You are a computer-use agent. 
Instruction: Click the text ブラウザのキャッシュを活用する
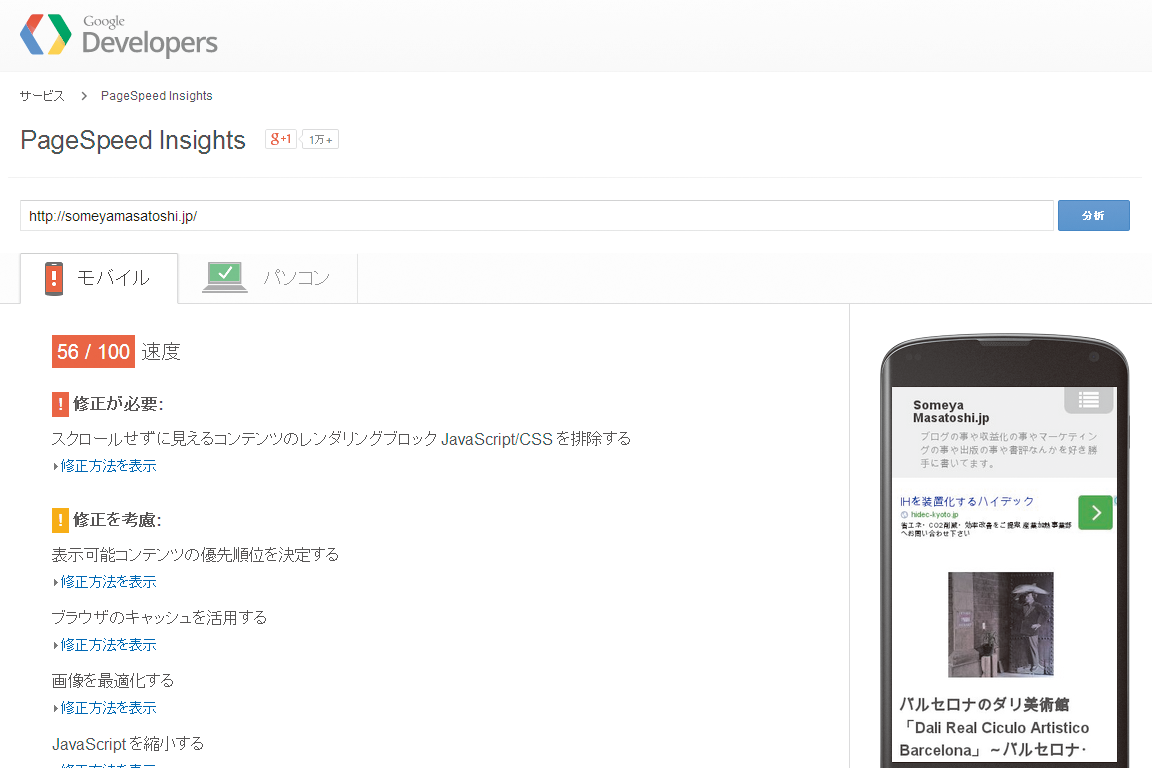159,617
